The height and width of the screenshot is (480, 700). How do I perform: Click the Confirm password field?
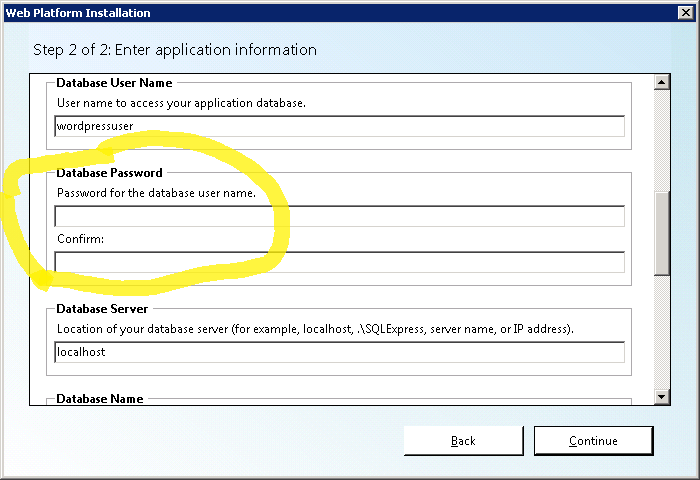339,262
